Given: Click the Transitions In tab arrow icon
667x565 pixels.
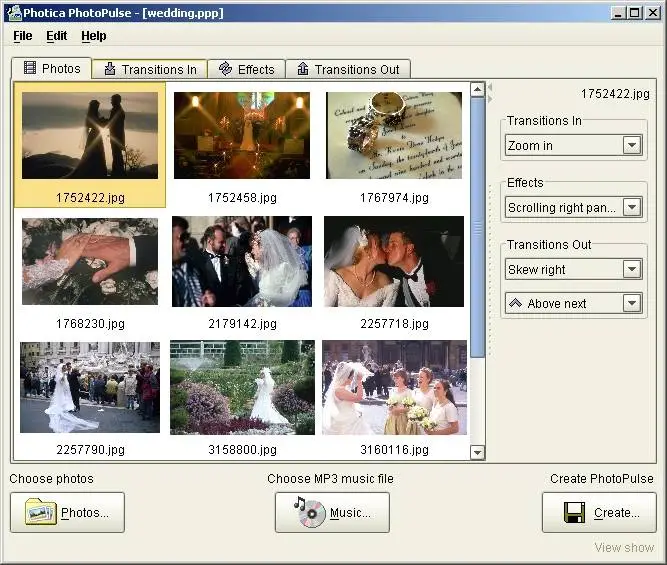Looking at the screenshot, I should coord(110,68).
